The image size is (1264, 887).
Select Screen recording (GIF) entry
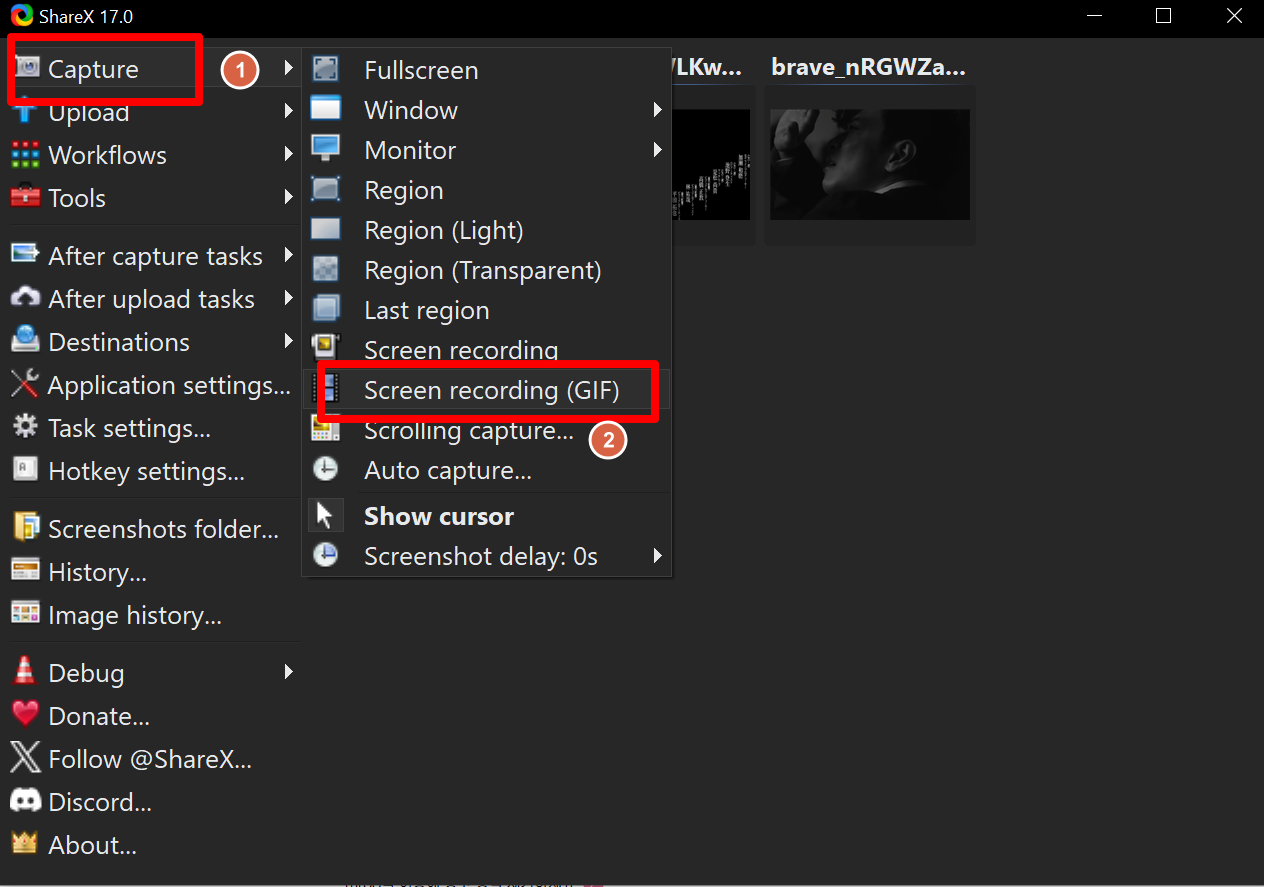click(x=487, y=389)
